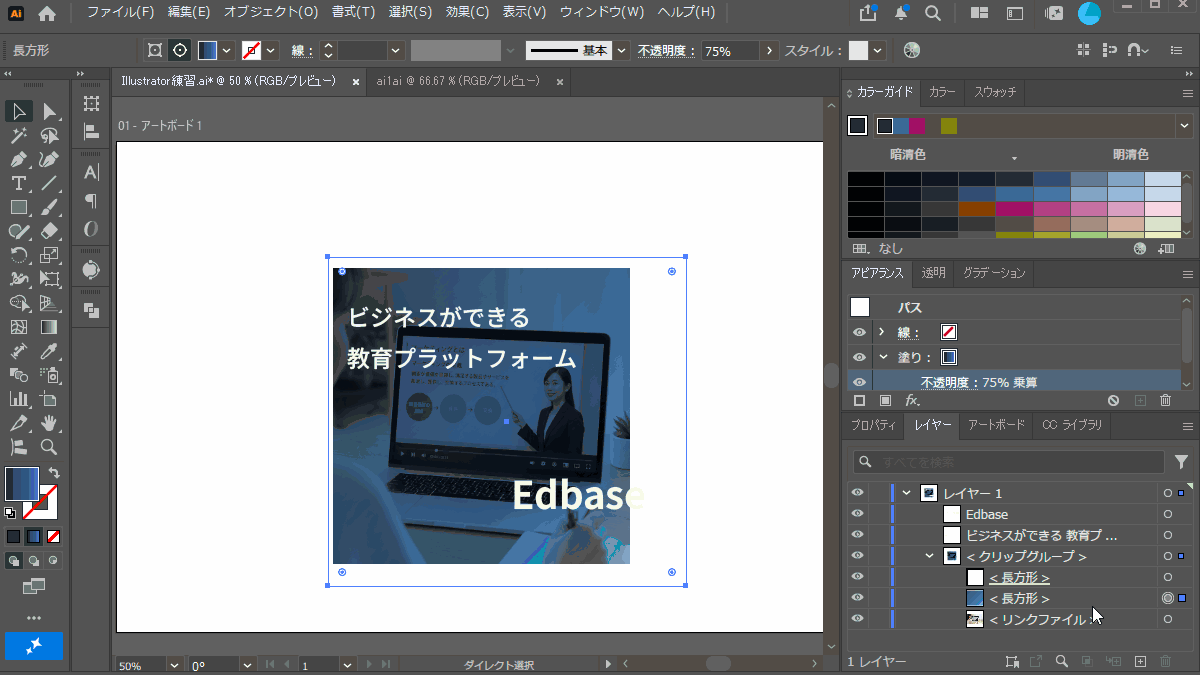The width and height of the screenshot is (1200, 675).
Task: Click the 線 label in control bar
Action: click(x=303, y=51)
